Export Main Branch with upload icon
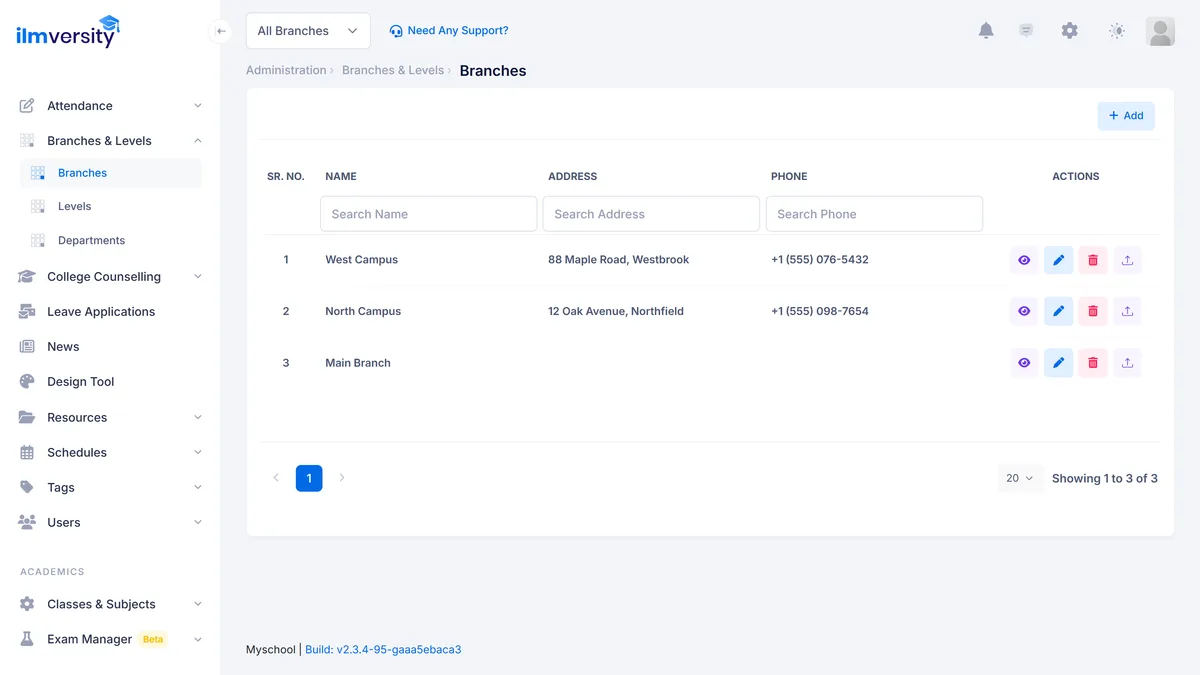This screenshot has height=675, width=1200. tap(1127, 363)
